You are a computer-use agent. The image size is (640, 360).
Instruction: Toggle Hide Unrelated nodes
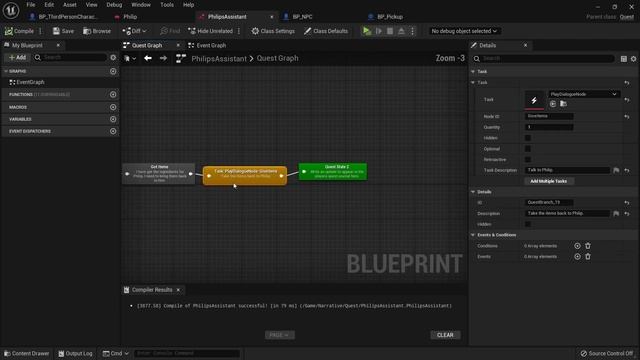(210, 31)
